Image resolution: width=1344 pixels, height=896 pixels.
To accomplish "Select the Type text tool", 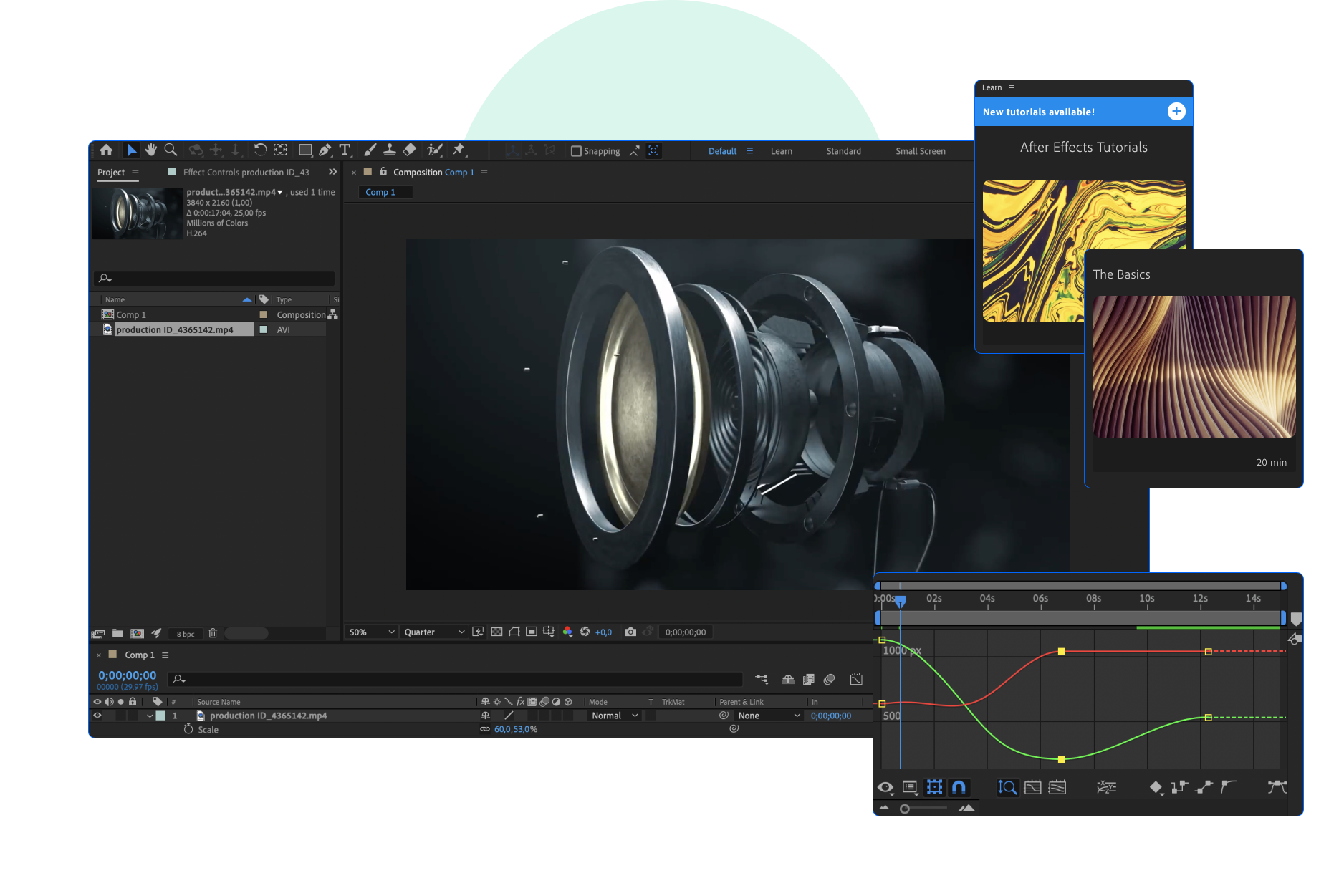I will click(x=345, y=150).
